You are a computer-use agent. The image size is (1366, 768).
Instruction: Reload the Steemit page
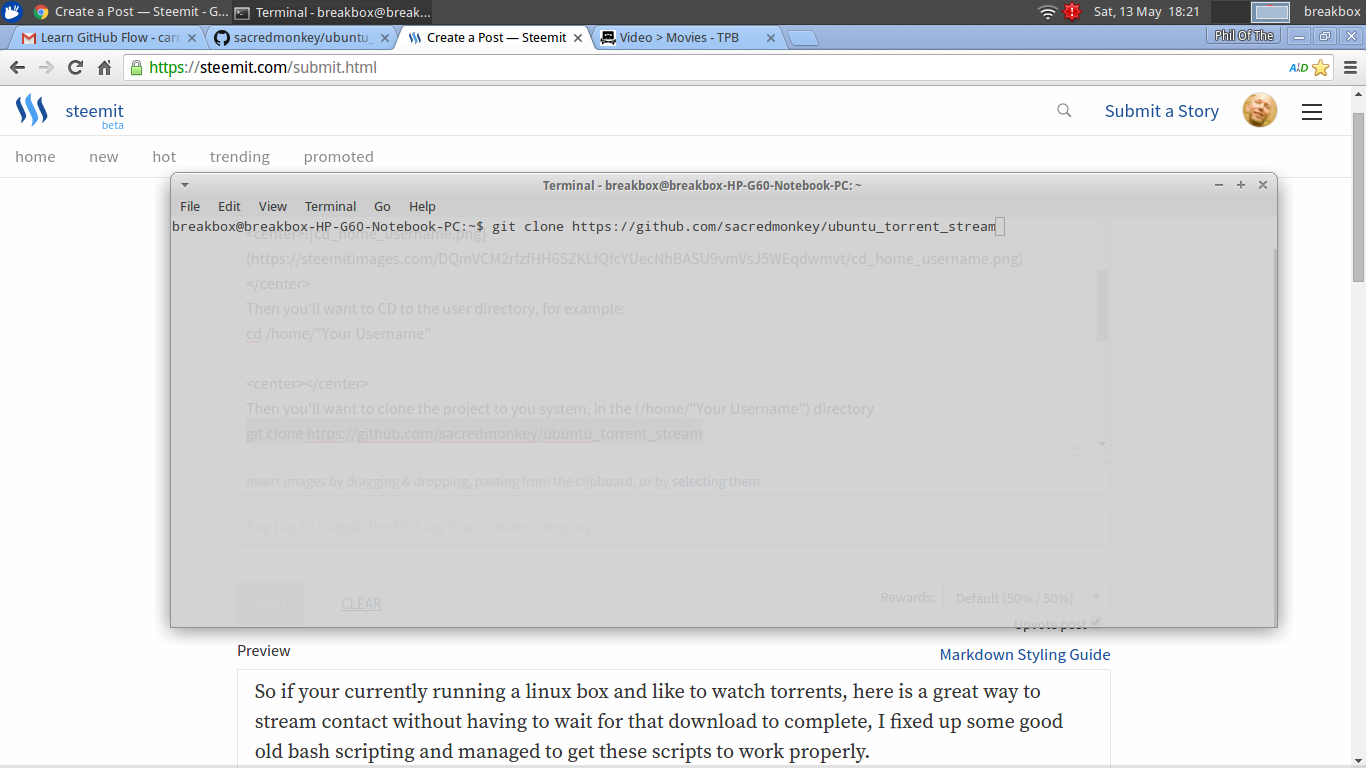tap(75, 68)
